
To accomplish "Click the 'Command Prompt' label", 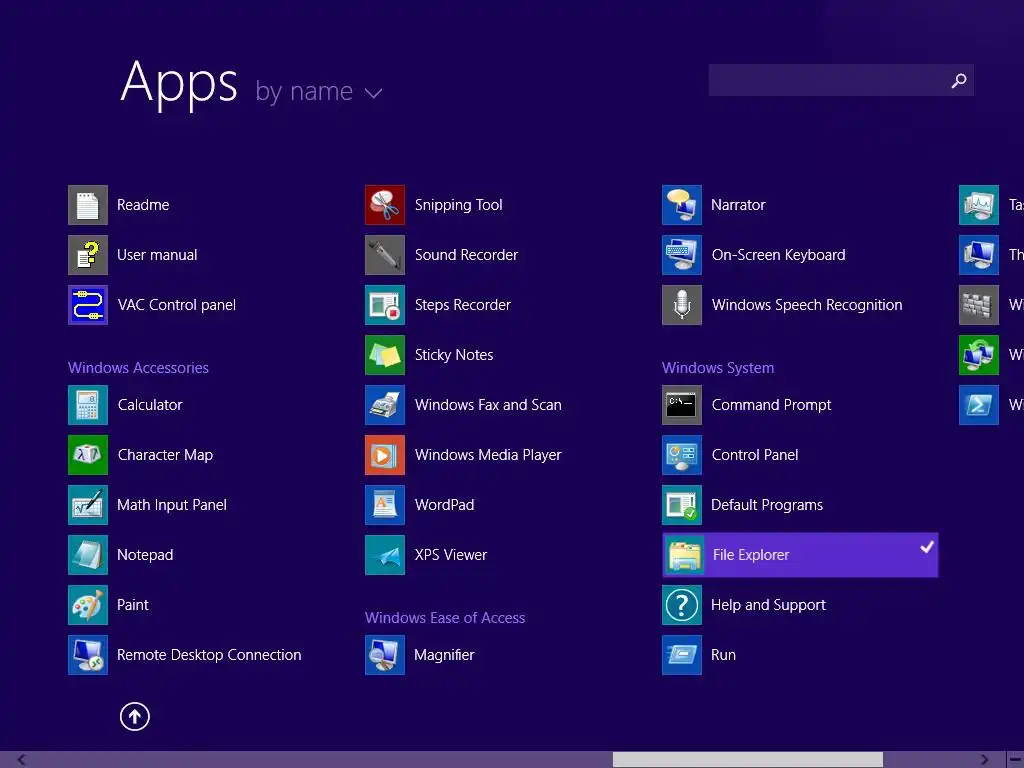I will (771, 405).
